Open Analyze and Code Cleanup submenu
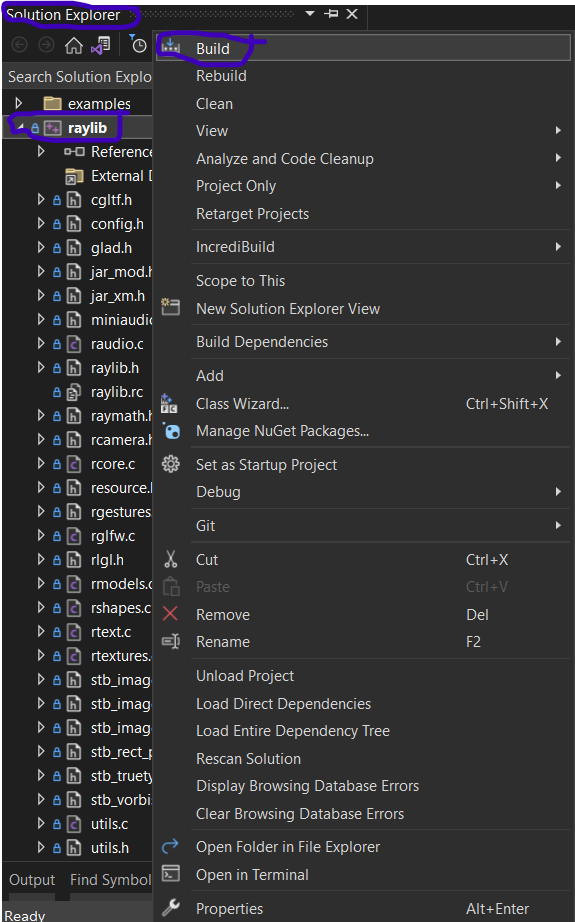575x922 pixels. click(x=363, y=159)
